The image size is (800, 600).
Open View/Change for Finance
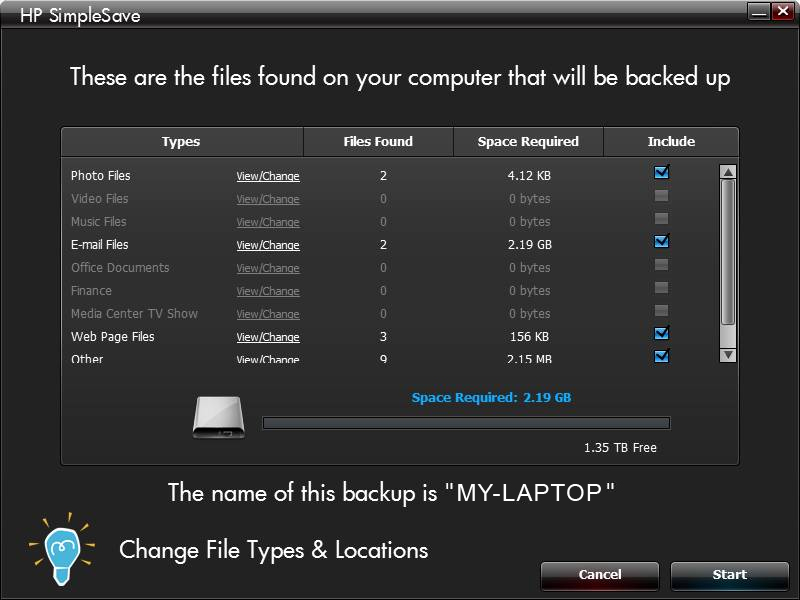268,291
